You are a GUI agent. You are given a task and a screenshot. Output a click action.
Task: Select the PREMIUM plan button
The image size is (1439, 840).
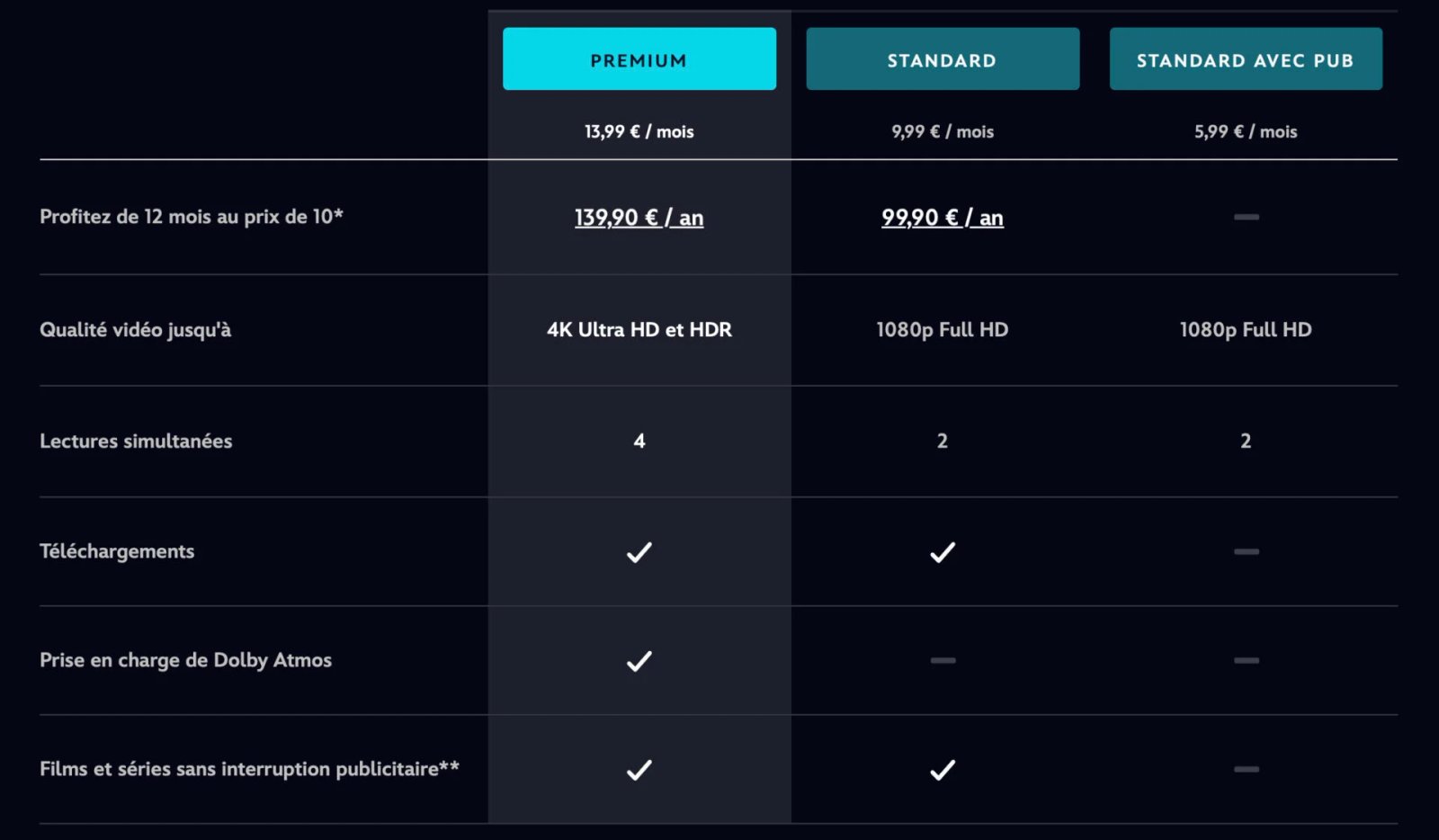point(639,59)
